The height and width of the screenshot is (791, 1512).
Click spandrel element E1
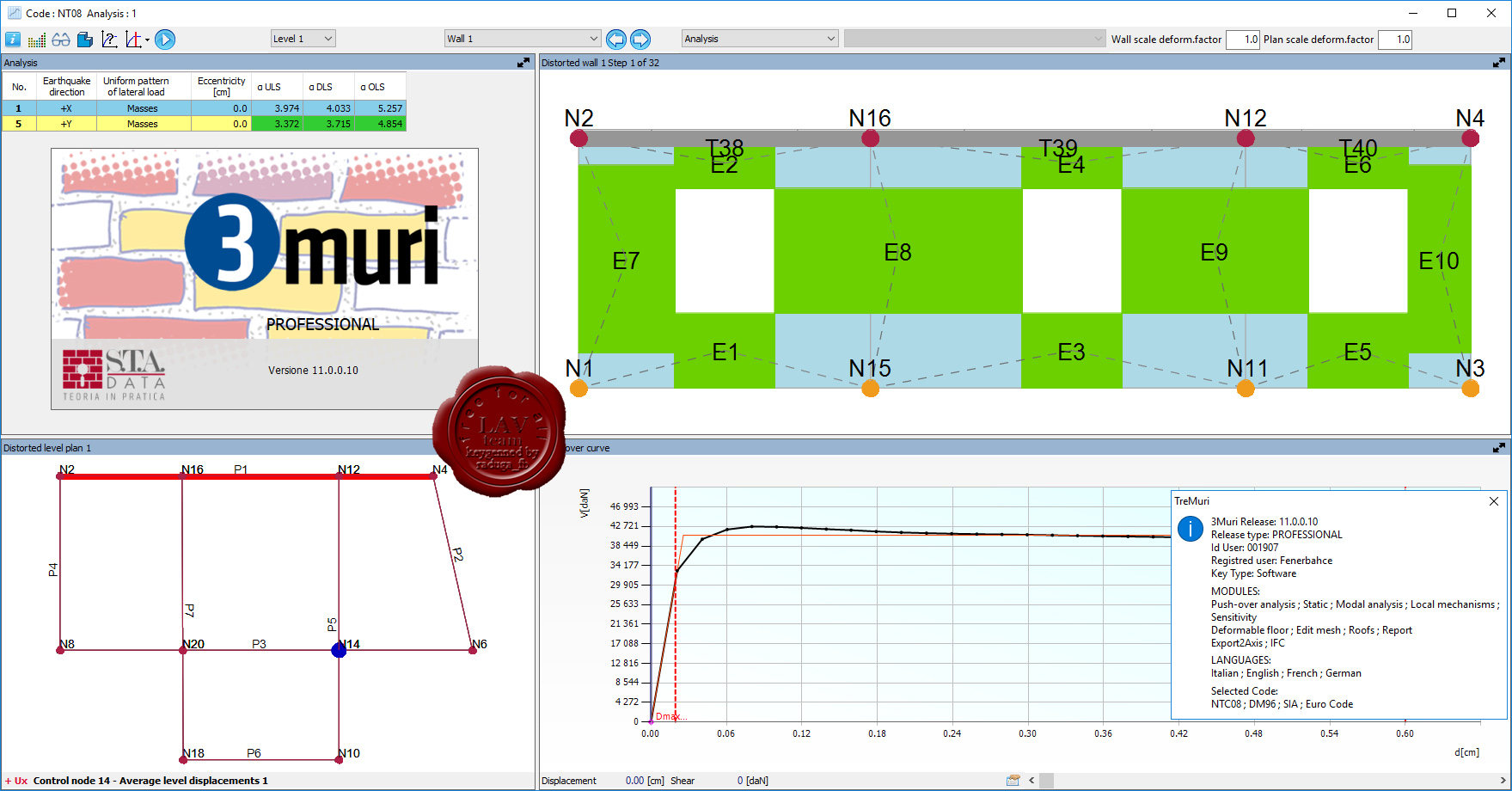point(725,352)
